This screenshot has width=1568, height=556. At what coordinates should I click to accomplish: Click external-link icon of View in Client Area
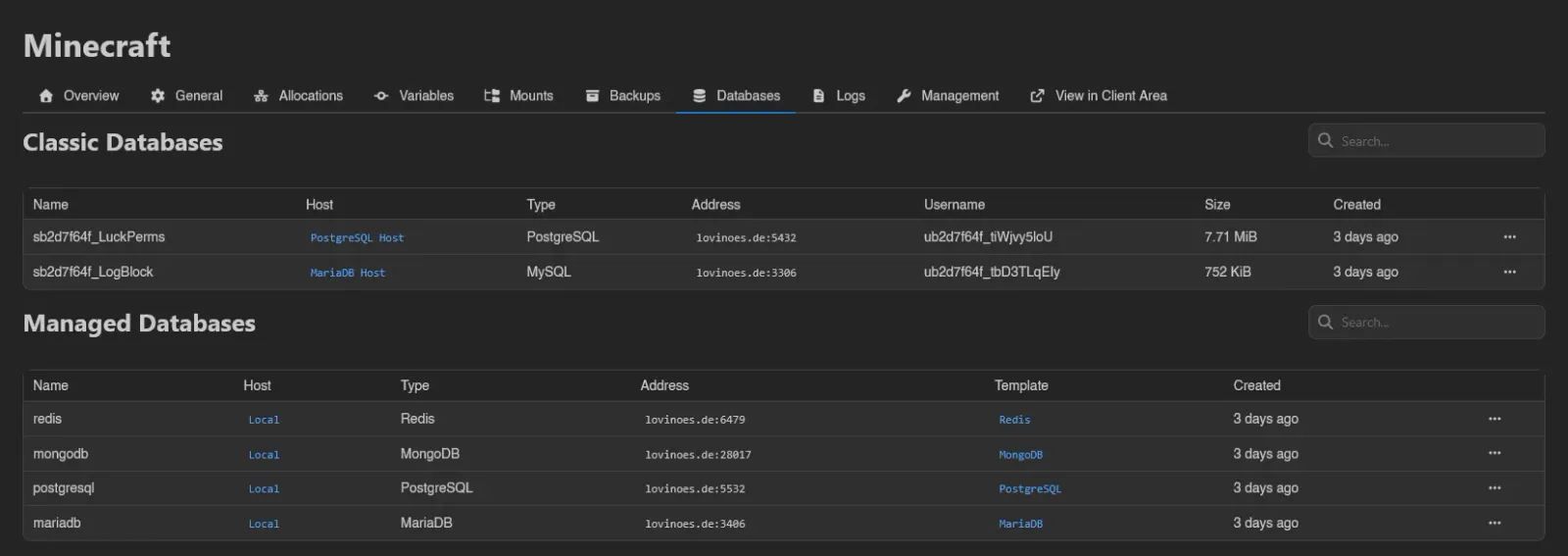(1037, 96)
